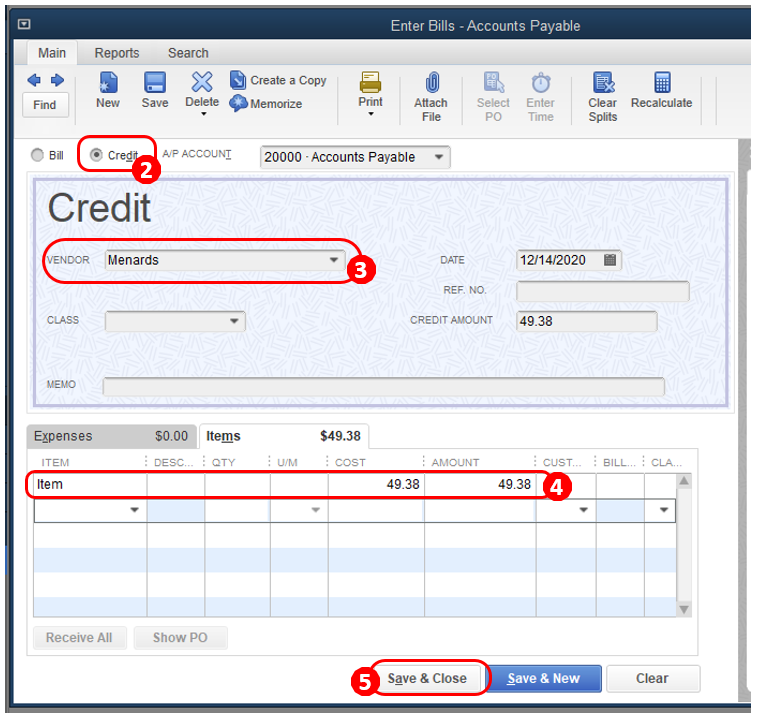Click the New bill icon
Viewport: 759px width, 719px height.
click(107, 82)
